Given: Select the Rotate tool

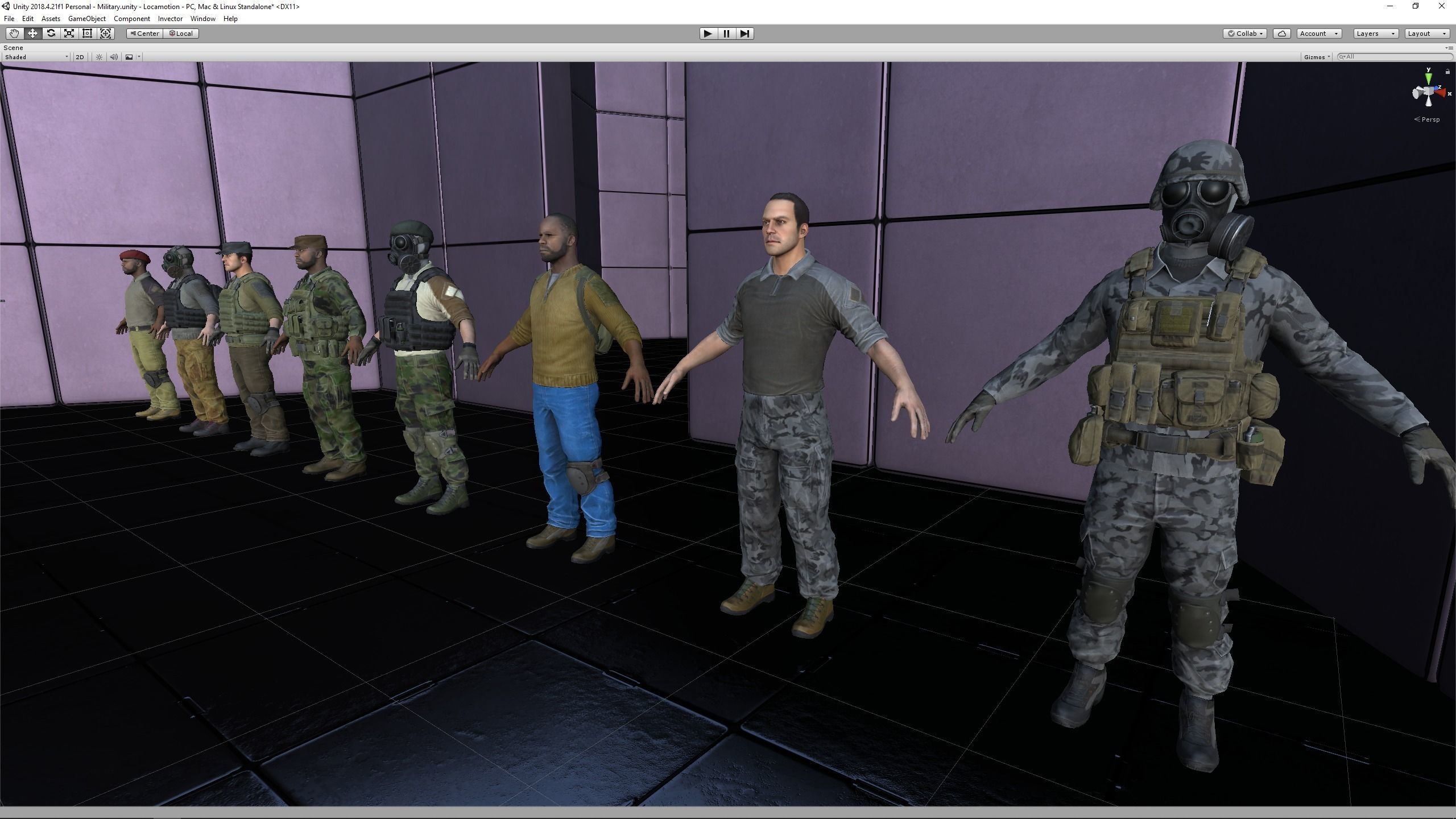Looking at the screenshot, I should click(x=51, y=34).
